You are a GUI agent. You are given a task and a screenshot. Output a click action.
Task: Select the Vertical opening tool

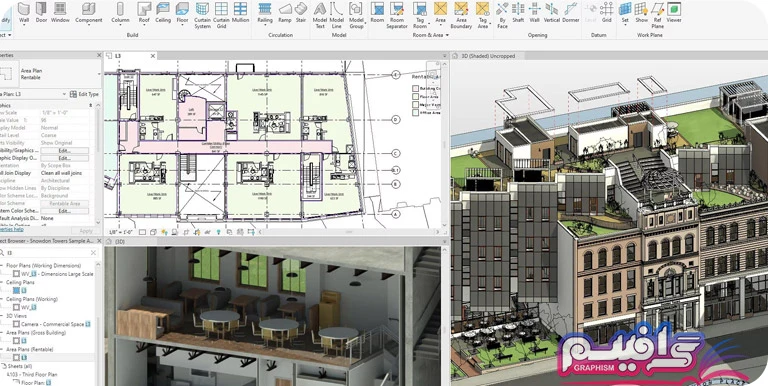pos(552,13)
